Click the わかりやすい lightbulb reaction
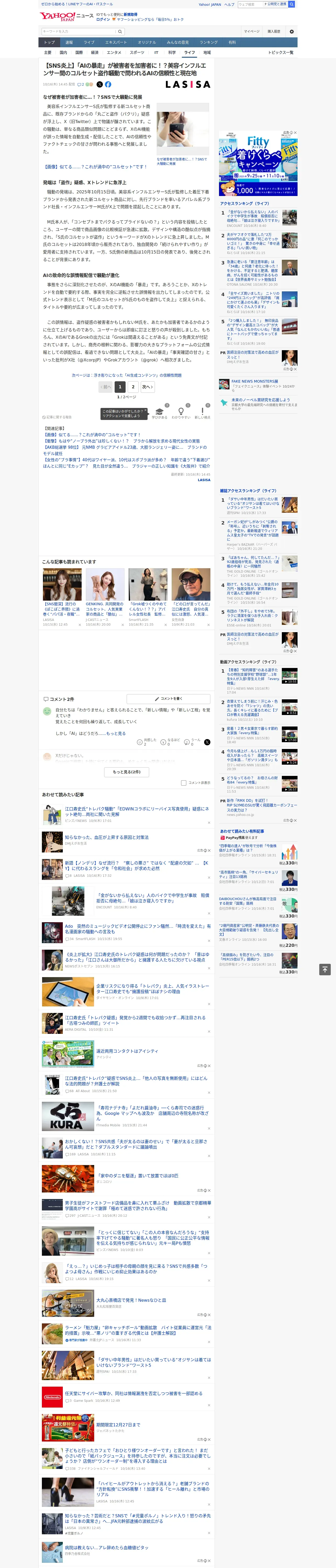This screenshot has width=336, height=1568. coord(181,412)
